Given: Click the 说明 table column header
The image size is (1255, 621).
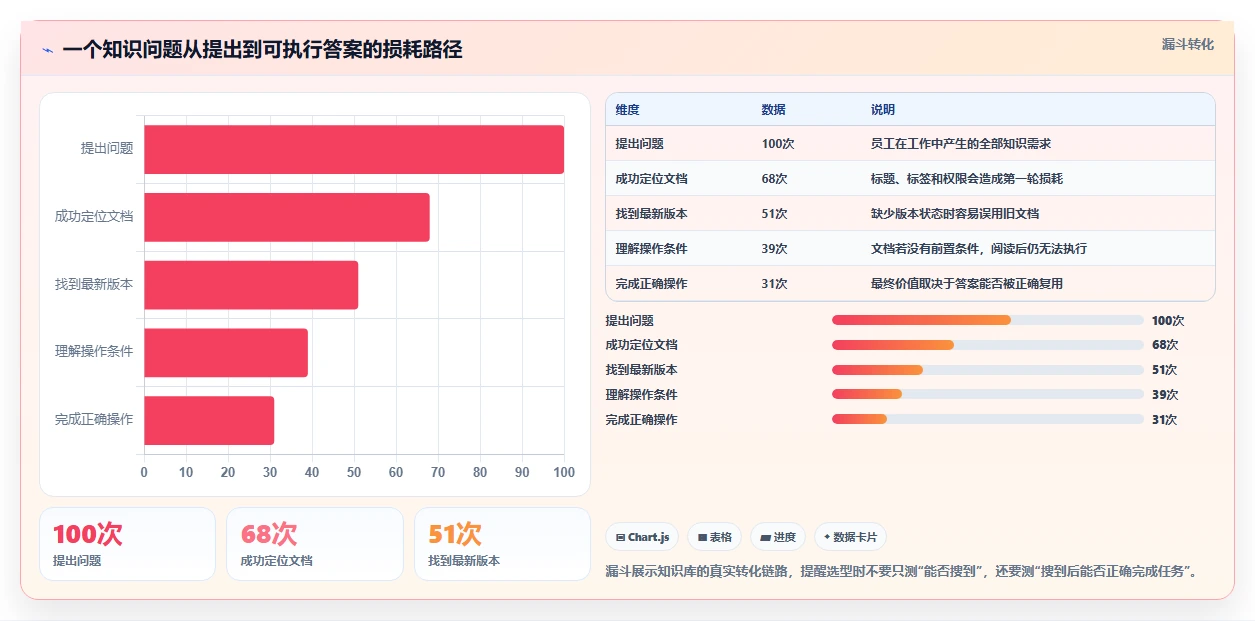Looking at the screenshot, I should (x=883, y=110).
